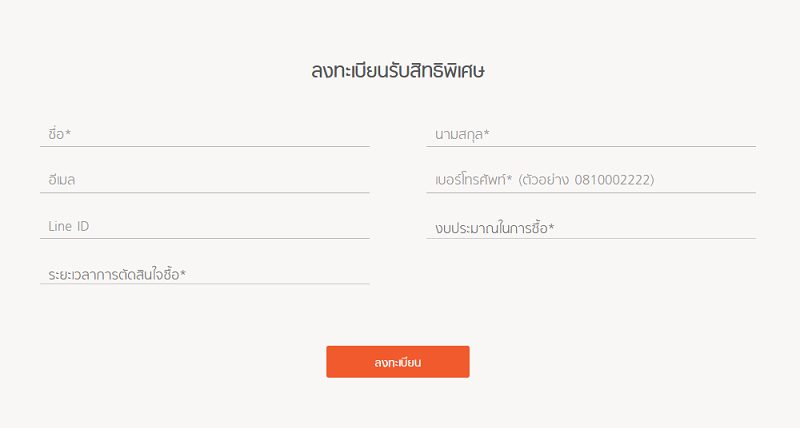Focus the Line ID input field
Screen dimensions: 800x428
pos(205,227)
